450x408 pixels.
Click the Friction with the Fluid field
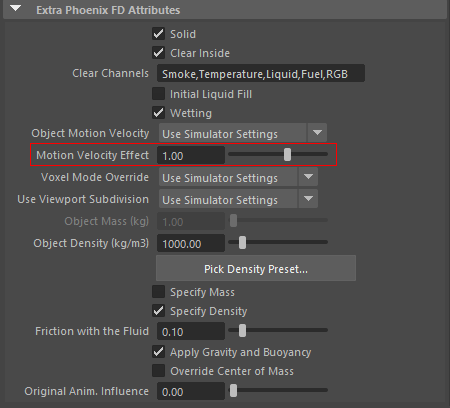(191, 331)
